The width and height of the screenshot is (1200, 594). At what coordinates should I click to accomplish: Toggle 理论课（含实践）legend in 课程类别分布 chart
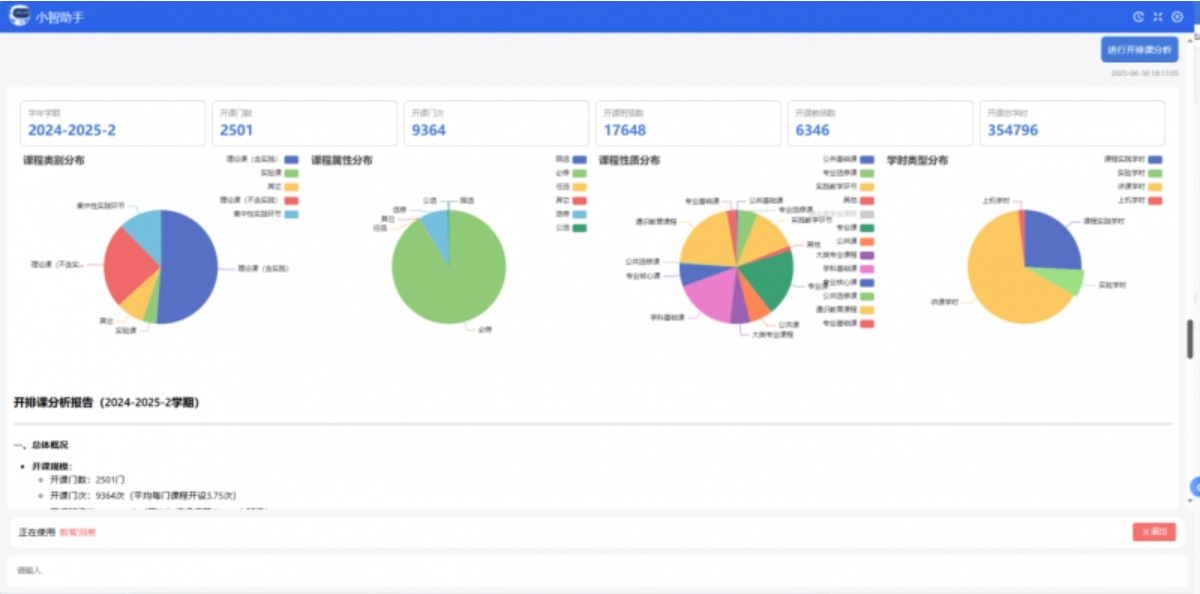coord(291,159)
